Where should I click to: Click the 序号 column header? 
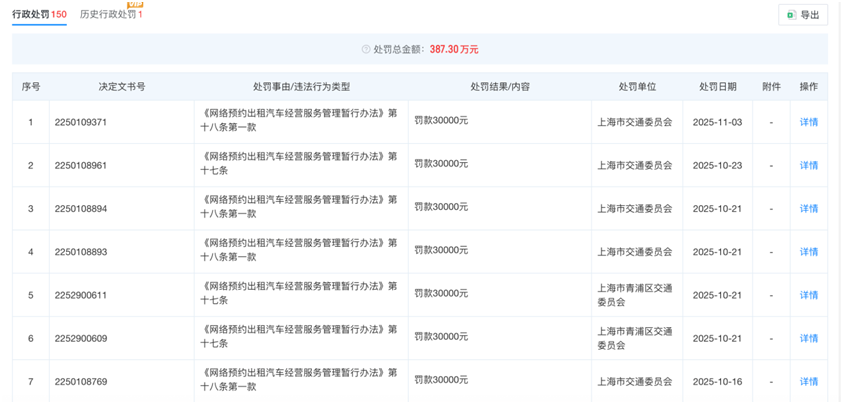[31, 87]
